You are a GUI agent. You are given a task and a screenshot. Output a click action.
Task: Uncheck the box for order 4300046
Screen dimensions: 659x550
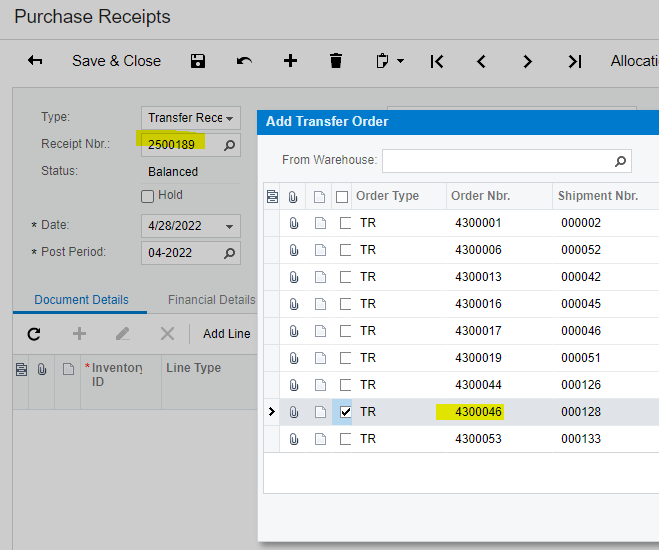pyautogui.click(x=345, y=412)
